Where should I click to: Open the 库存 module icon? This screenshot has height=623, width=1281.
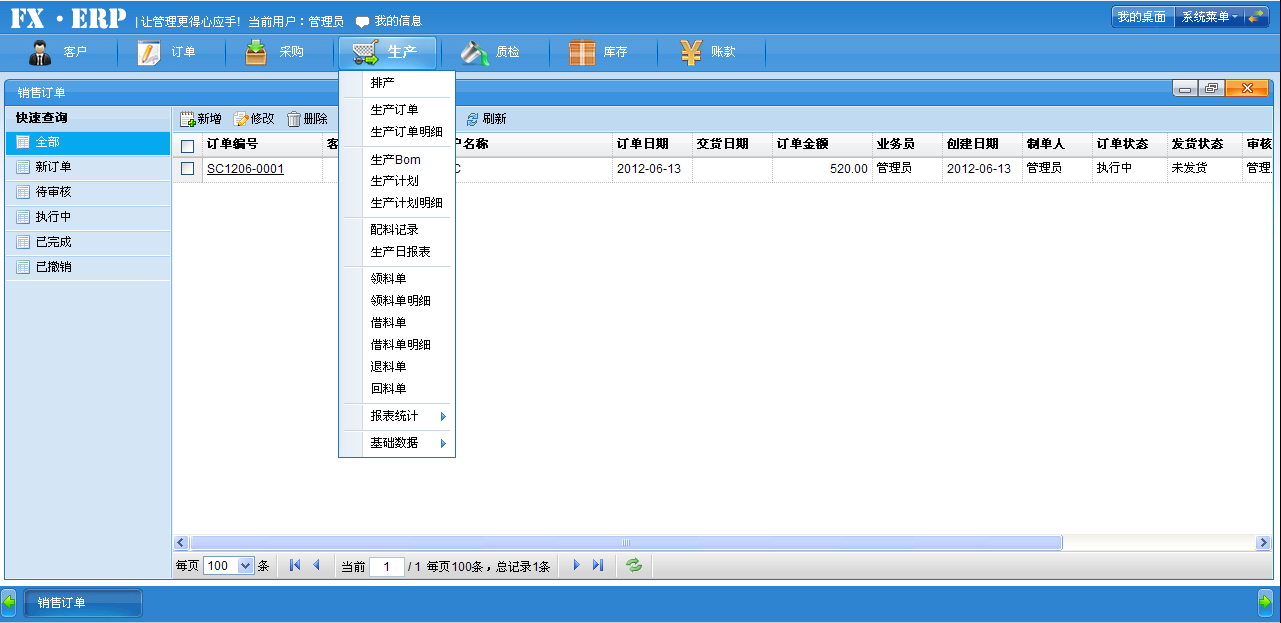[582, 53]
